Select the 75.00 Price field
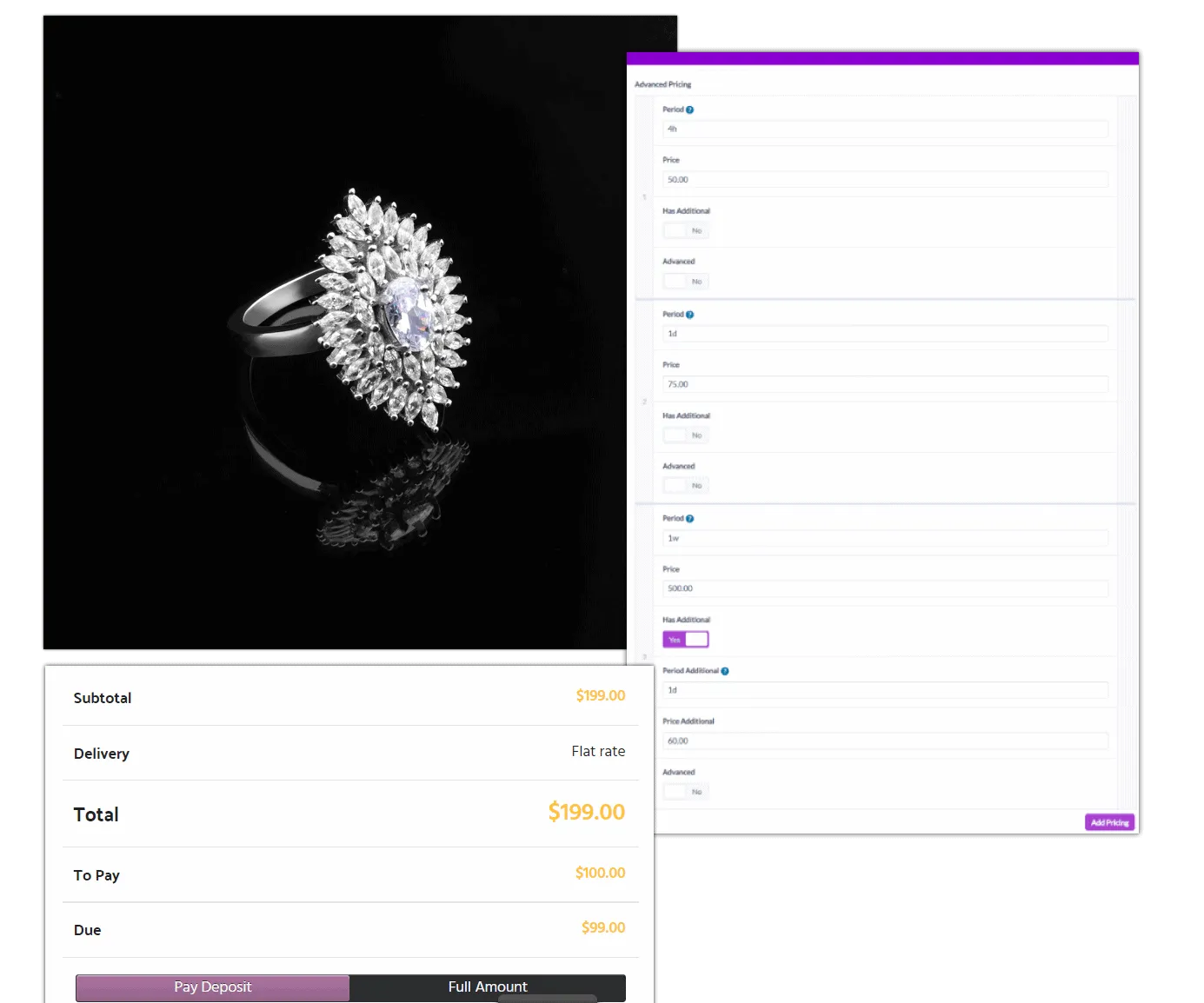1204x1003 pixels. [x=885, y=384]
